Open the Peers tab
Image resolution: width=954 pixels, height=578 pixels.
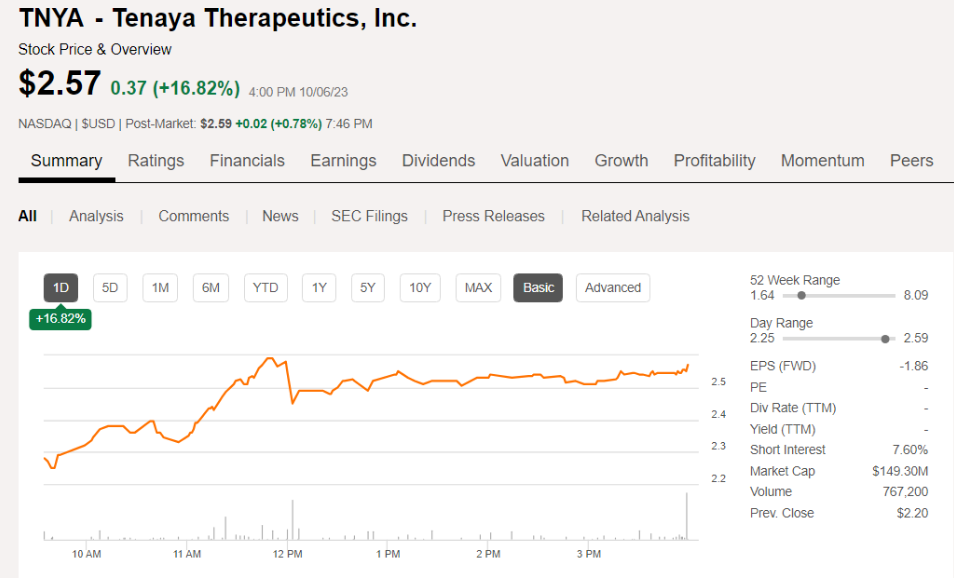[911, 161]
